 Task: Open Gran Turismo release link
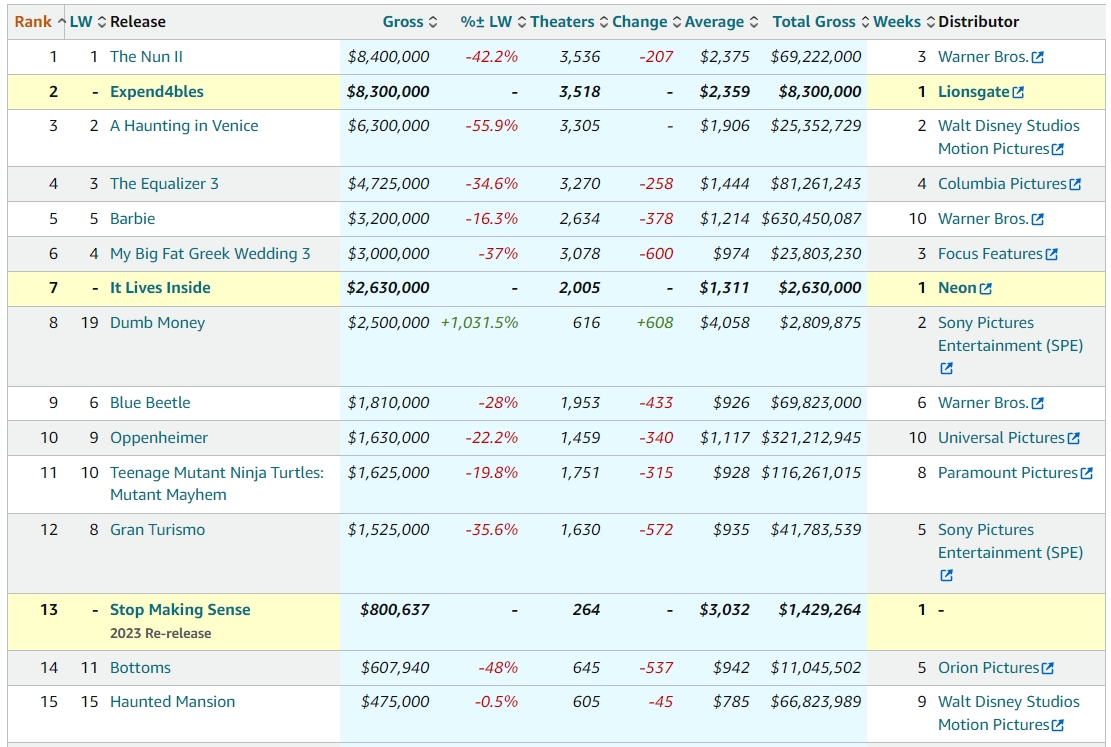tap(157, 529)
